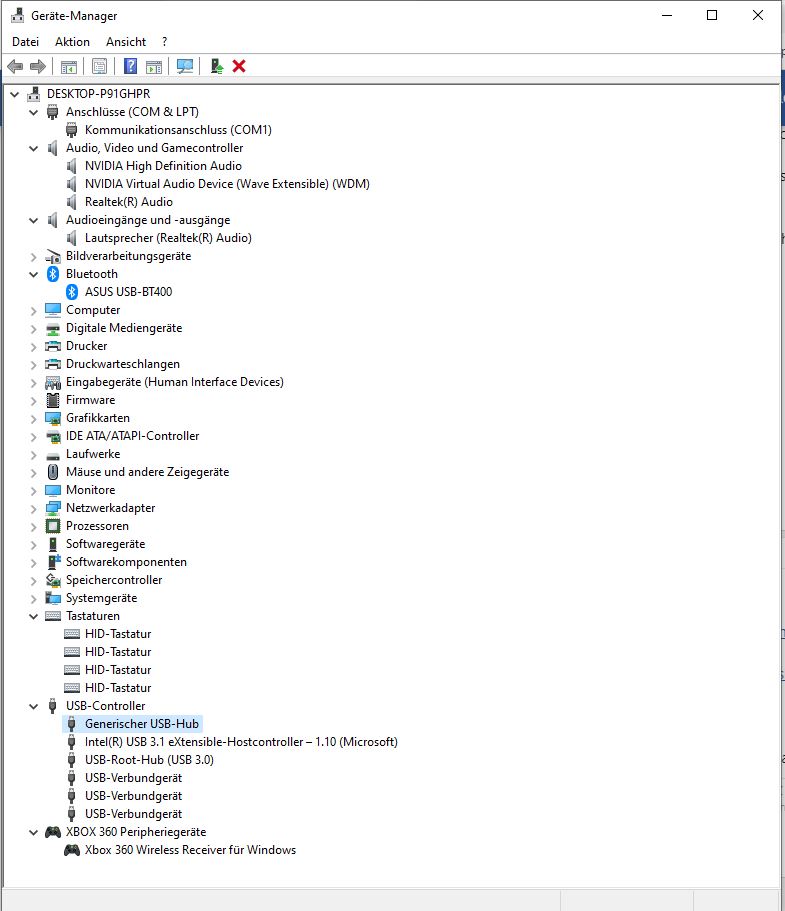The width and height of the screenshot is (785, 911).
Task: Expand IDE ATA/ATAPI-Controller chevron
Action: [34, 436]
